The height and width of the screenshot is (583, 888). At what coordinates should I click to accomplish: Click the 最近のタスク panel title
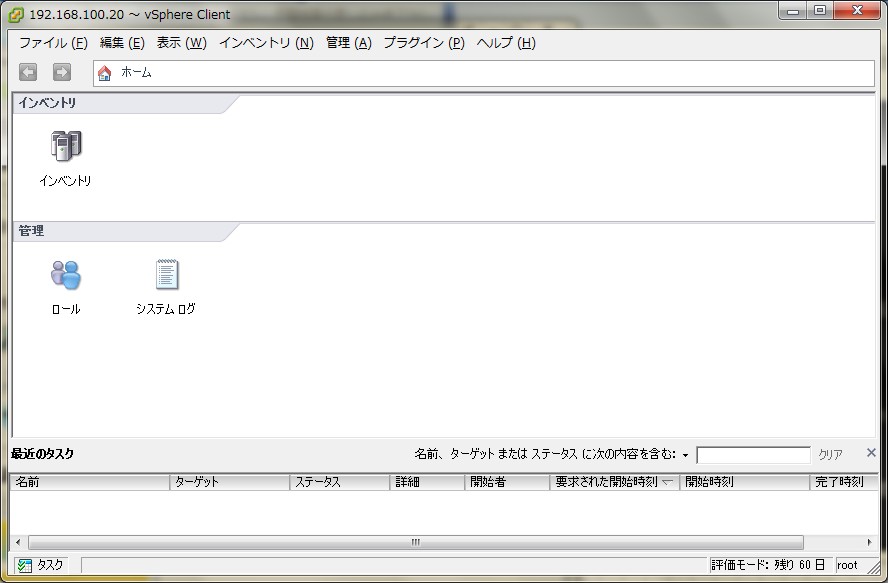coord(42,454)
